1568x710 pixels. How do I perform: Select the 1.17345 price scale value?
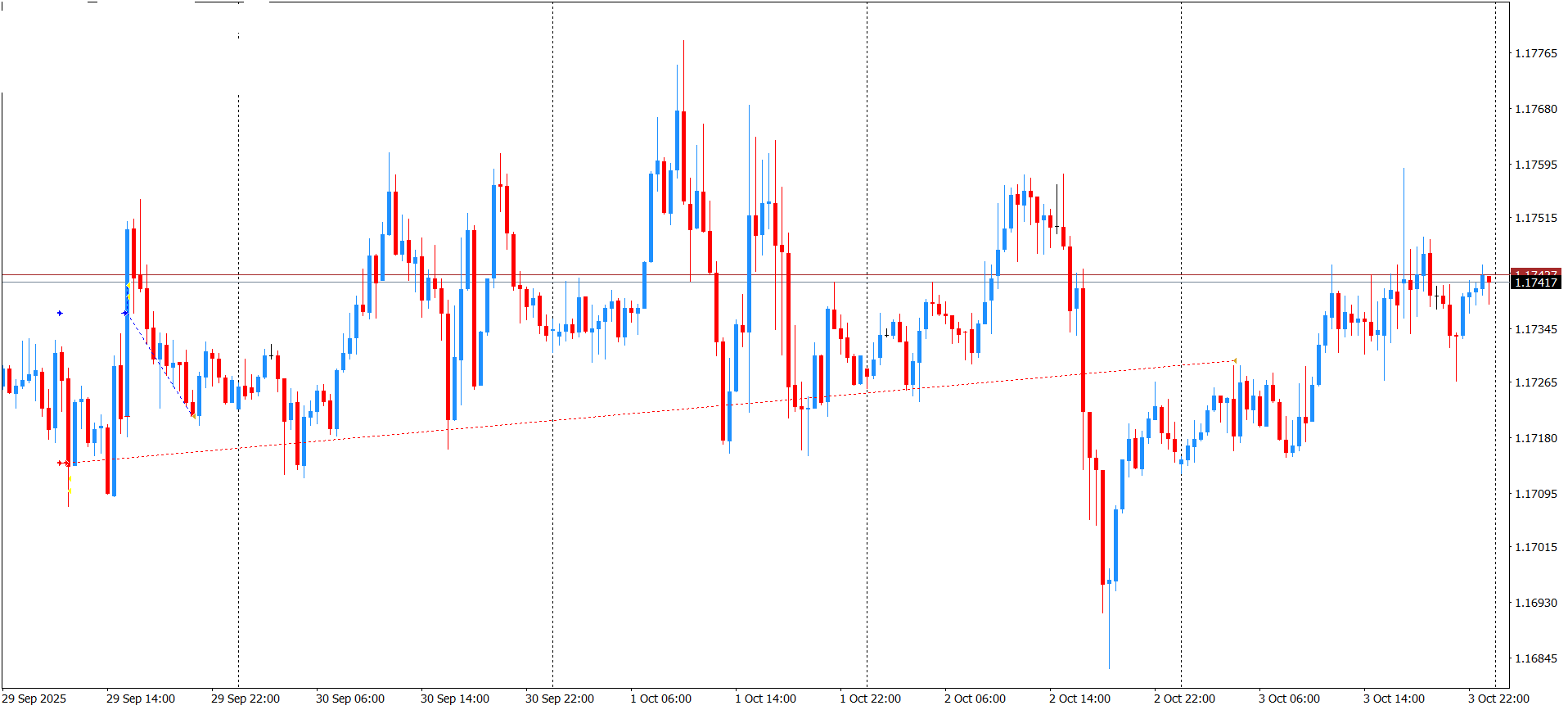click(x=1536, y=329)
